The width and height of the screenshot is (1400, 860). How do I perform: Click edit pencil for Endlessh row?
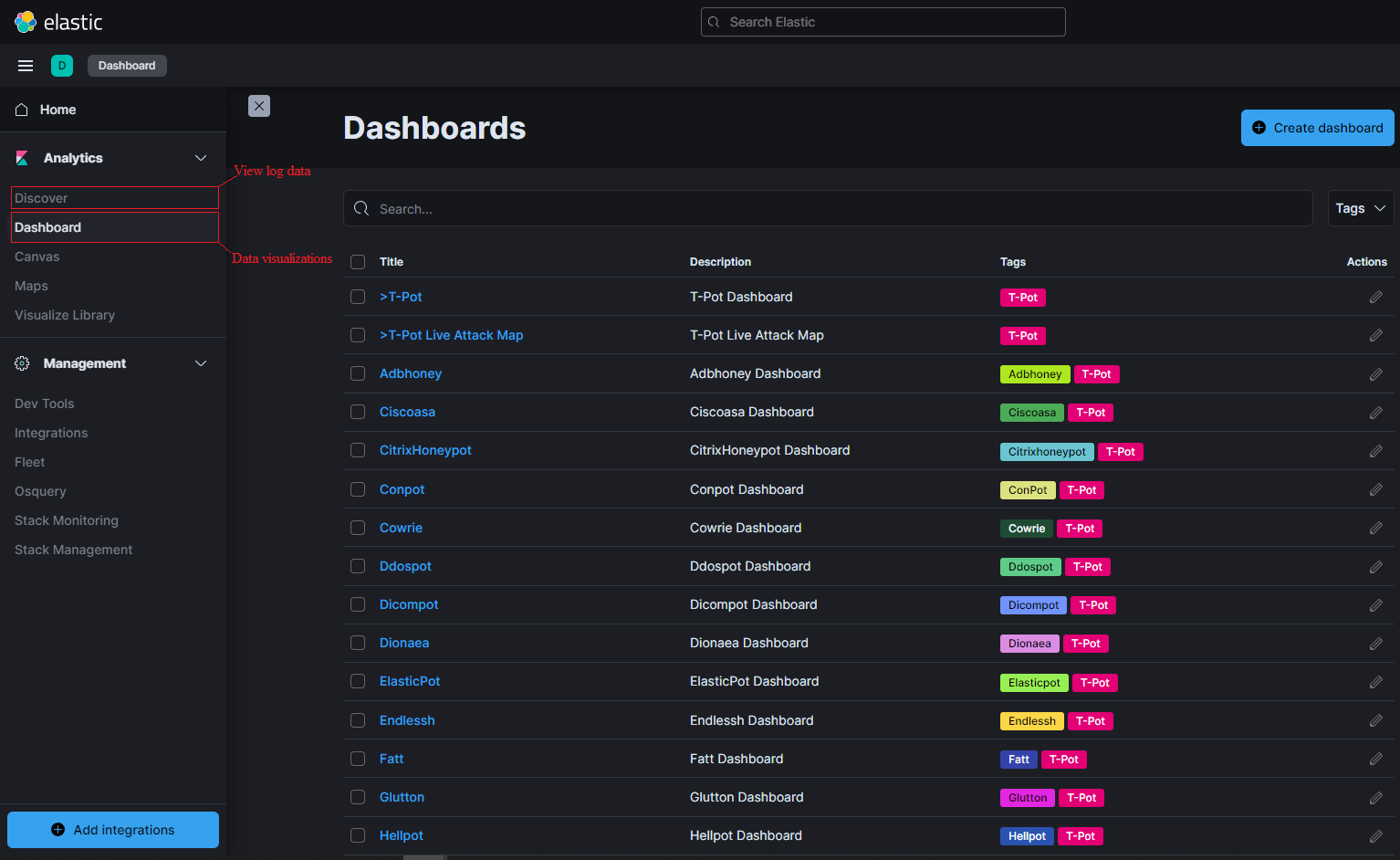tap(1376, 720)
